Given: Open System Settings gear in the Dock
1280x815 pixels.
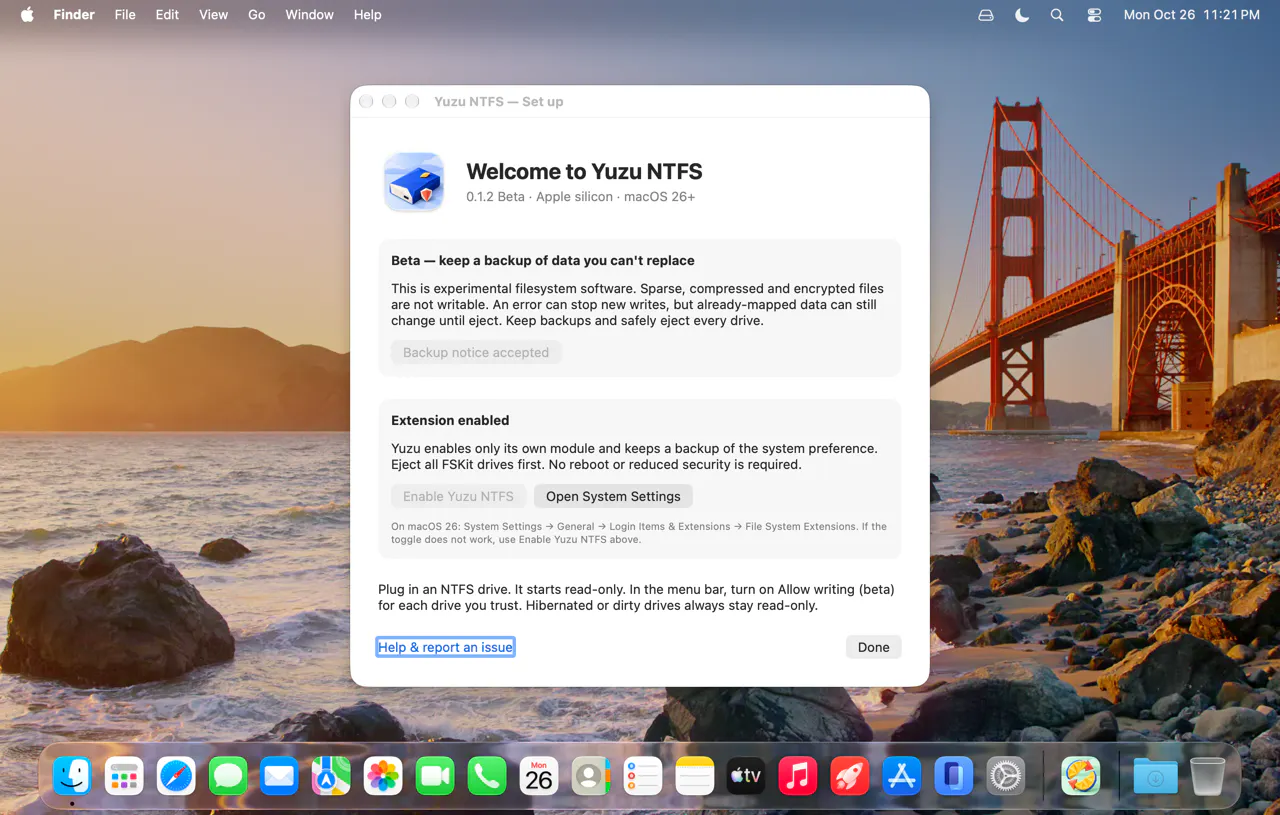Looking at the screenshot, I should (x=1006, y=776).
